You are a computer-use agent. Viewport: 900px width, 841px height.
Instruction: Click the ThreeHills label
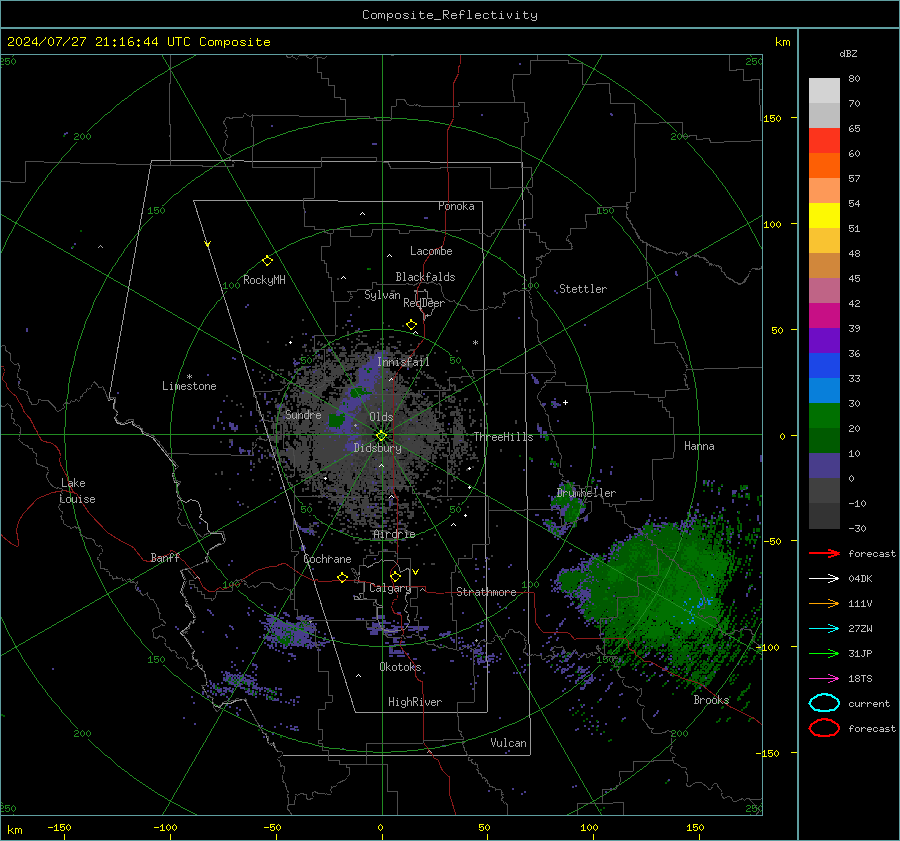click(503, 437)
